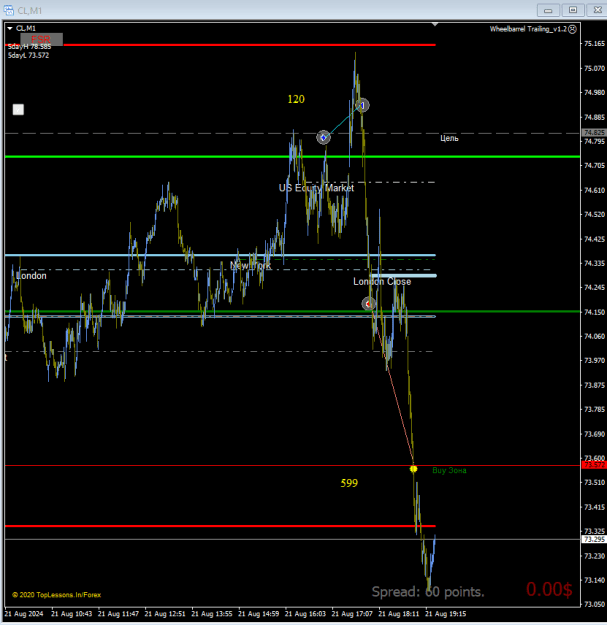
Task: Maximize the CL,M1 chart window
Action: coord(573,10)
